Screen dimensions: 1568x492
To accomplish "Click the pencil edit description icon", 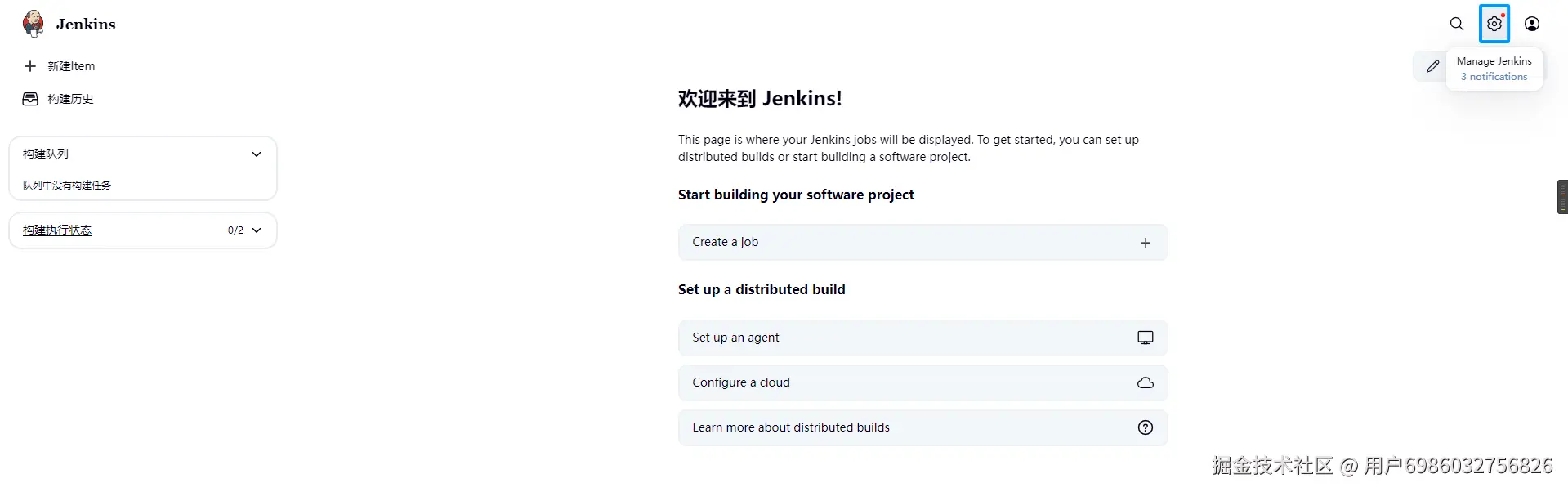I will click(1432, 66).
